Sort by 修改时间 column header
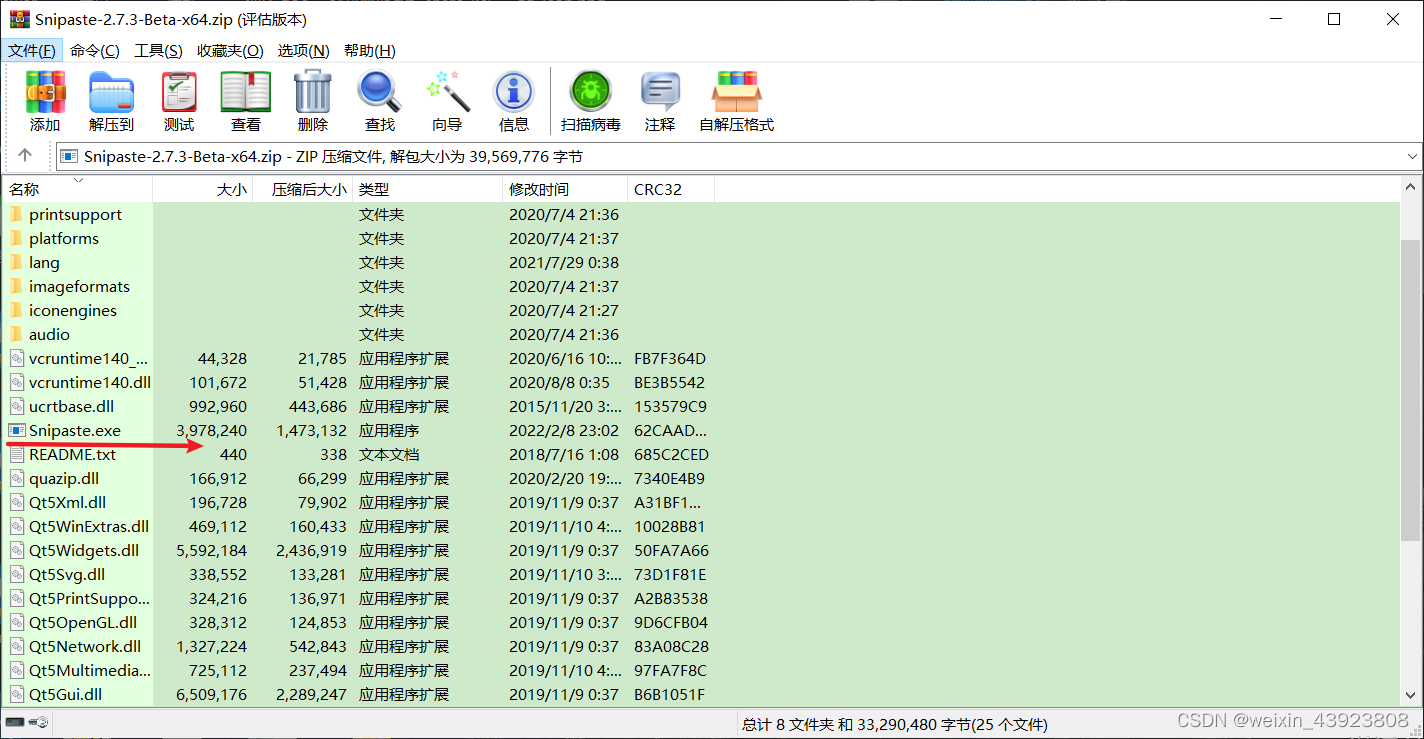Viewport: 1424px width, 739px height. 565,189
